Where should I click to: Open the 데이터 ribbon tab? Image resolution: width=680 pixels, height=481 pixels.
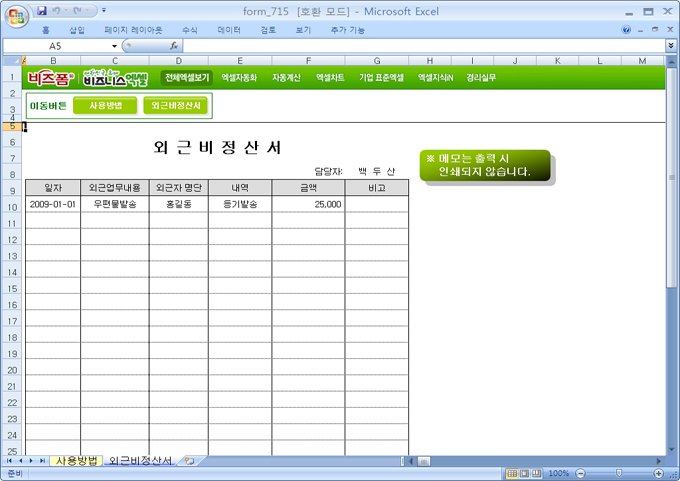(x=229, y=30)
